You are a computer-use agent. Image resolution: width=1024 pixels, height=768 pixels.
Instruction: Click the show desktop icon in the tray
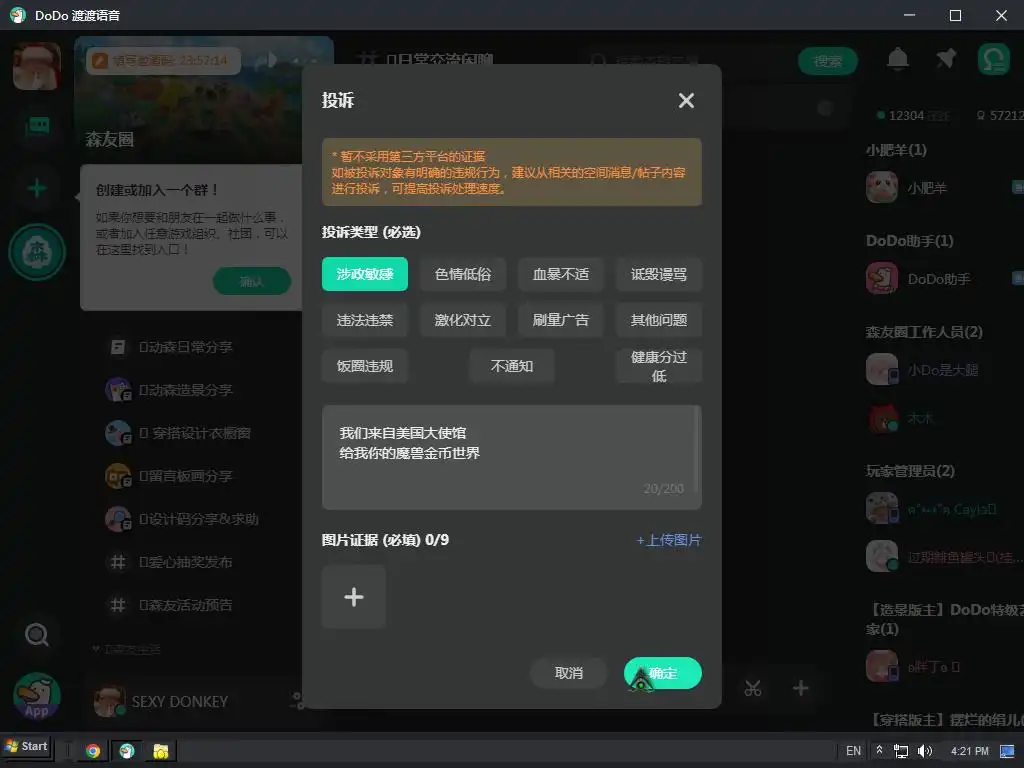1007,751
